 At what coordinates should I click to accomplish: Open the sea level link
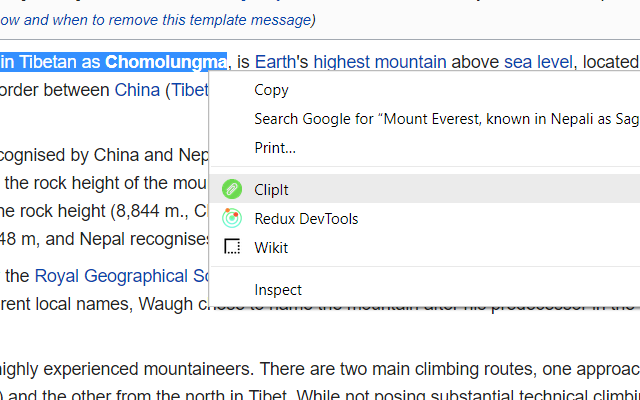(538, 62)
